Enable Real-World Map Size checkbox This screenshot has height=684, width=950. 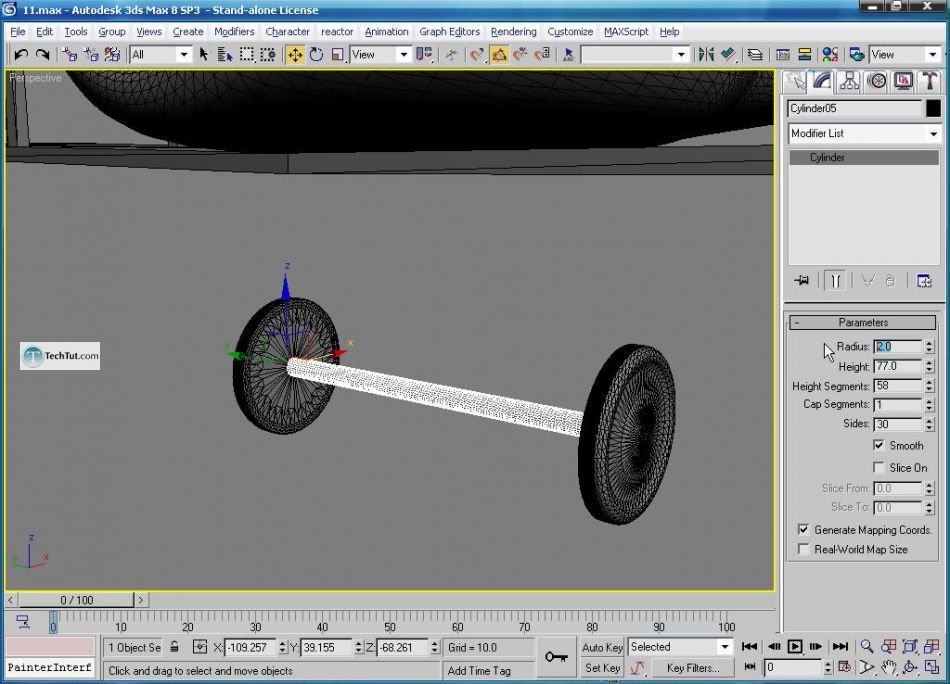pos(803,549)
